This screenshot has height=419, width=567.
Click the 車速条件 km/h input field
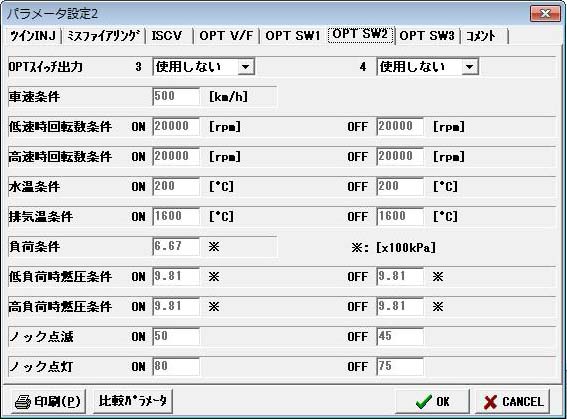176,97
